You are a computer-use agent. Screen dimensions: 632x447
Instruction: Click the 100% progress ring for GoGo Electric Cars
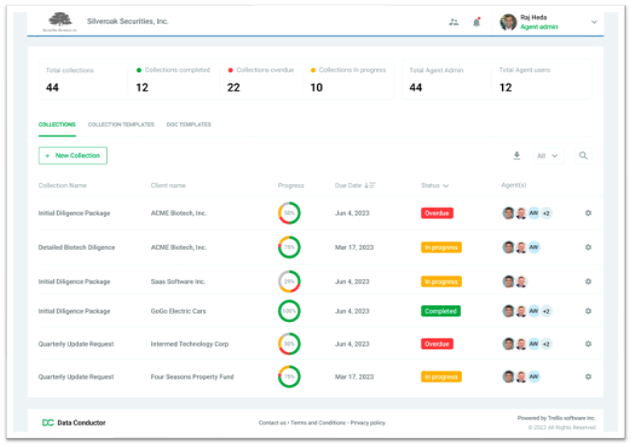coord(289,311)
